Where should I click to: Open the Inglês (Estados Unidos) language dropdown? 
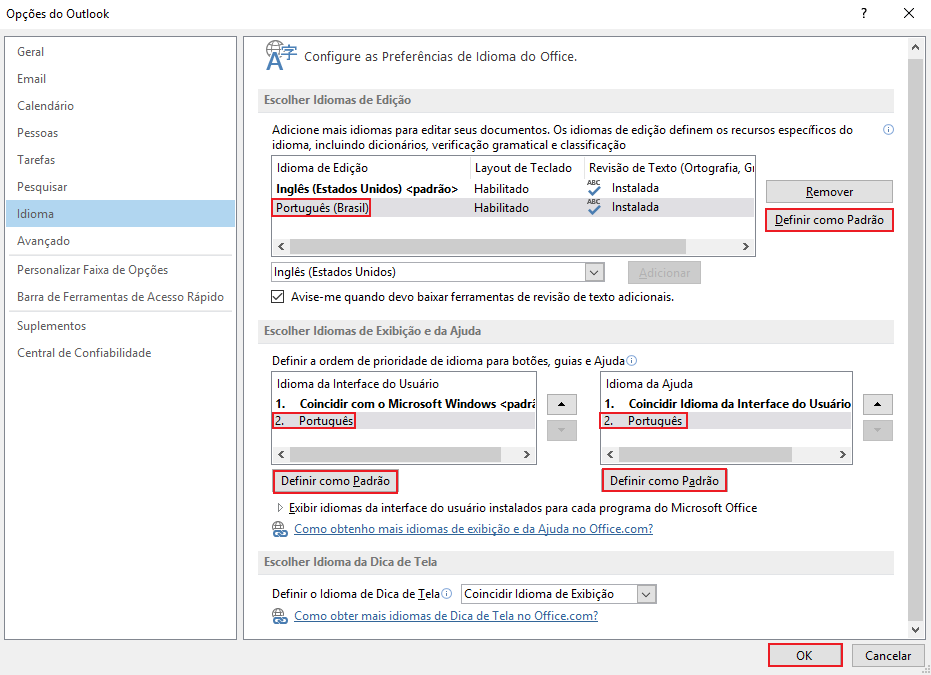pos(594,272)
